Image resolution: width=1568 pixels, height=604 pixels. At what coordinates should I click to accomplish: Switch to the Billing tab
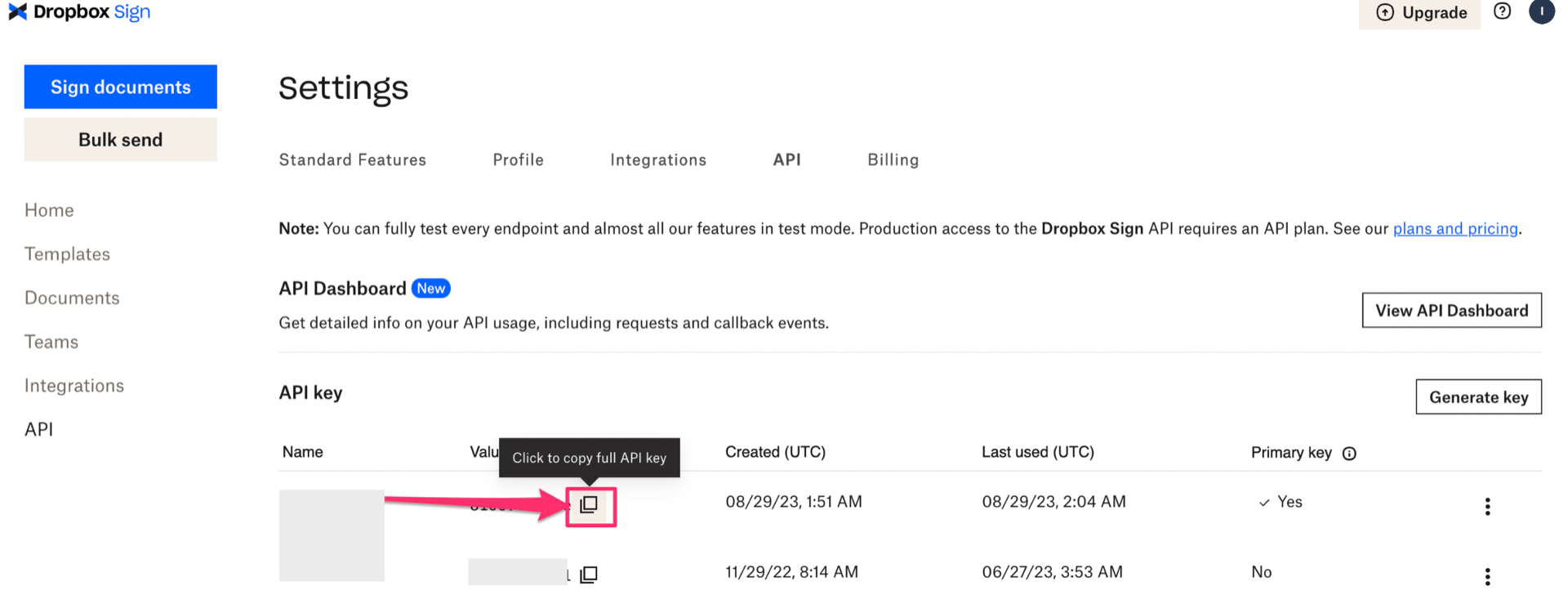[x=893, y=160]
